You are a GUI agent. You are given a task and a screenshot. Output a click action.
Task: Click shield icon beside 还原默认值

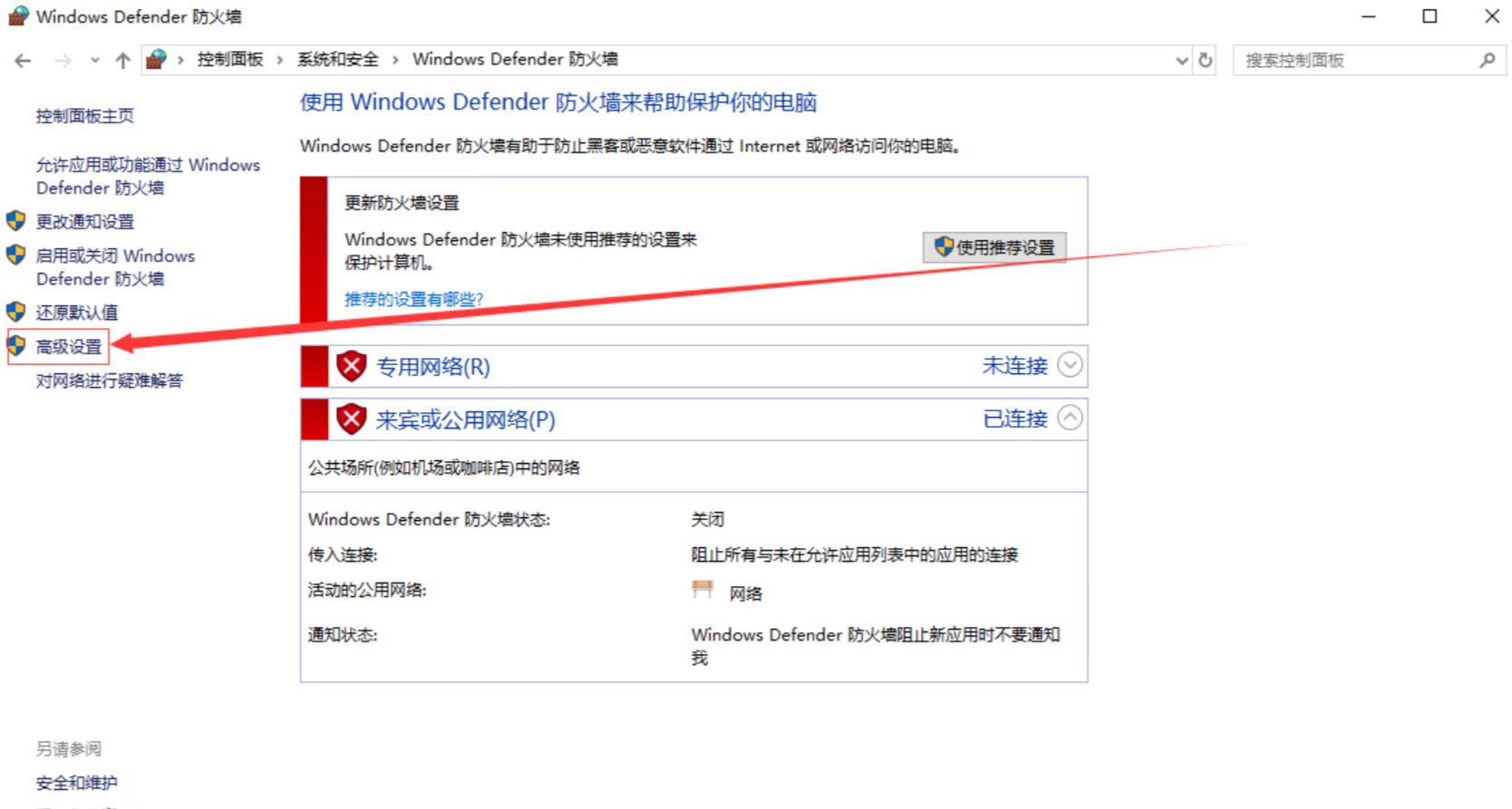[x=15, y=312]
